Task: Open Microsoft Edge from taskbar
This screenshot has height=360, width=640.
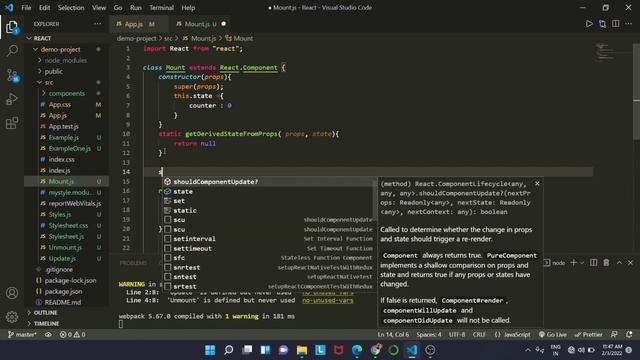Action: 357,350
